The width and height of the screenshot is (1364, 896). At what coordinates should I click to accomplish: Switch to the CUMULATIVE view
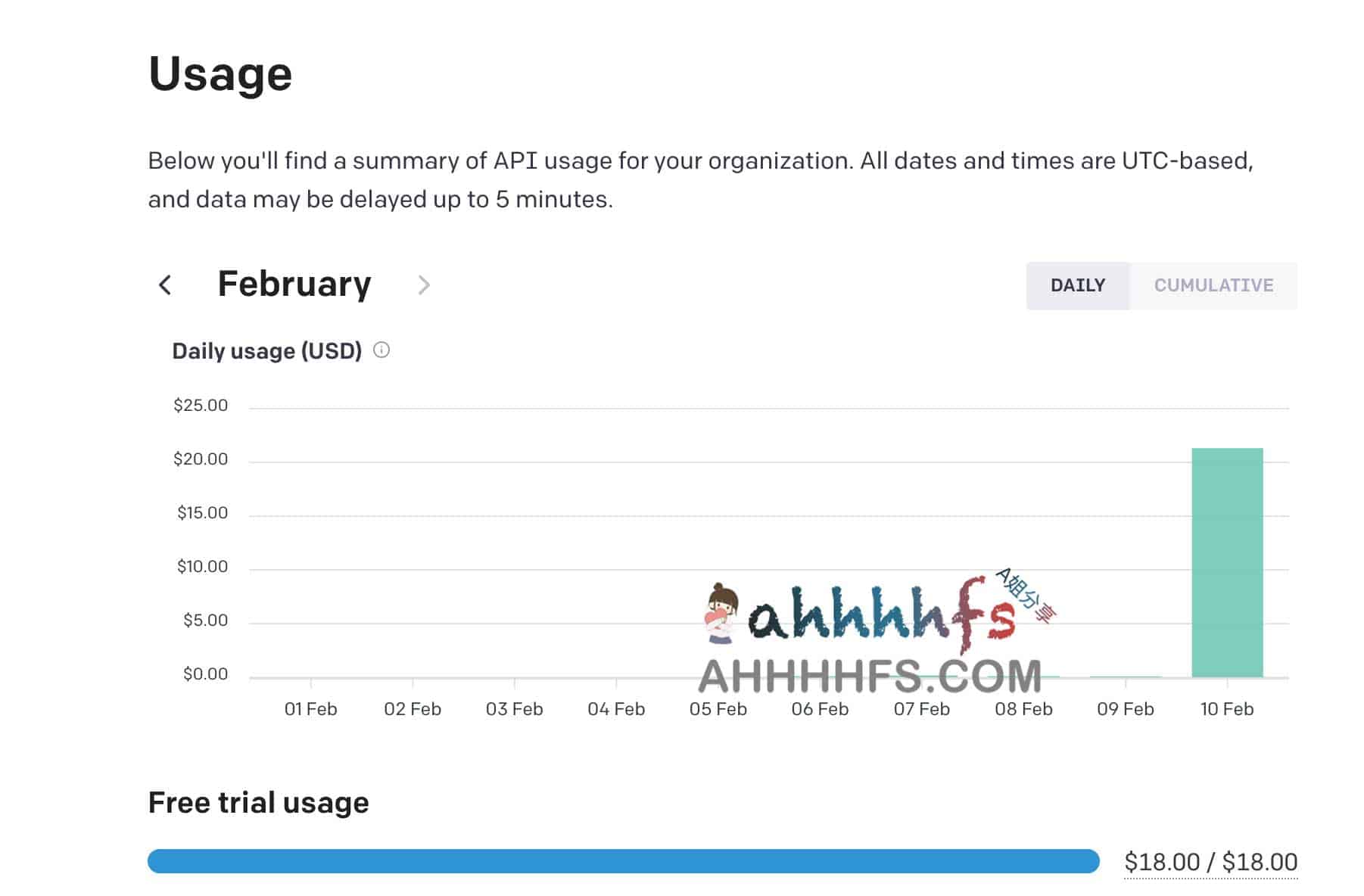pyautogui.click(x=1213, y=285)
